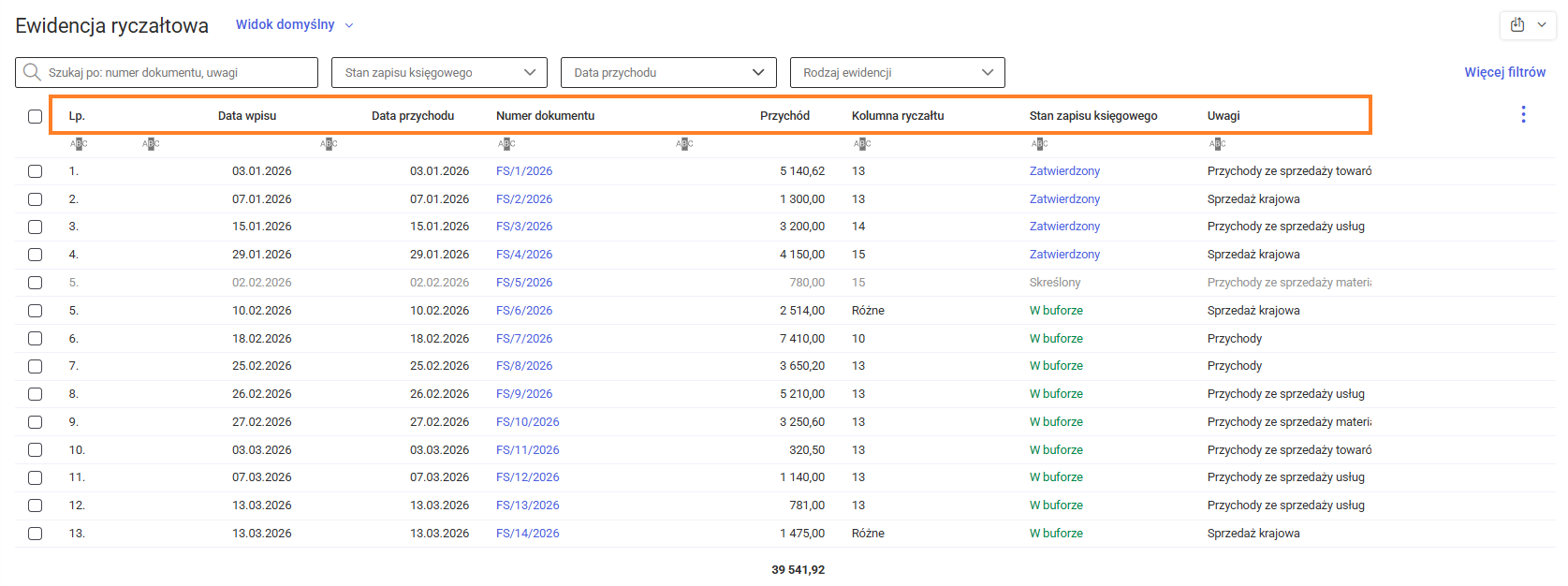Click the filter icon for Kolumna ryczałtu column
This screenshot has width=1568, height=586.
(x=862, y=144)
